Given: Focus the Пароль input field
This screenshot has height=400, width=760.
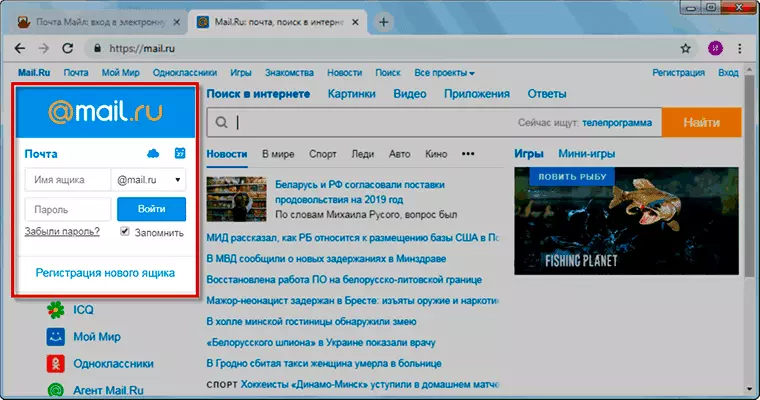Looking at the screenshot, I should coord(68,209).
